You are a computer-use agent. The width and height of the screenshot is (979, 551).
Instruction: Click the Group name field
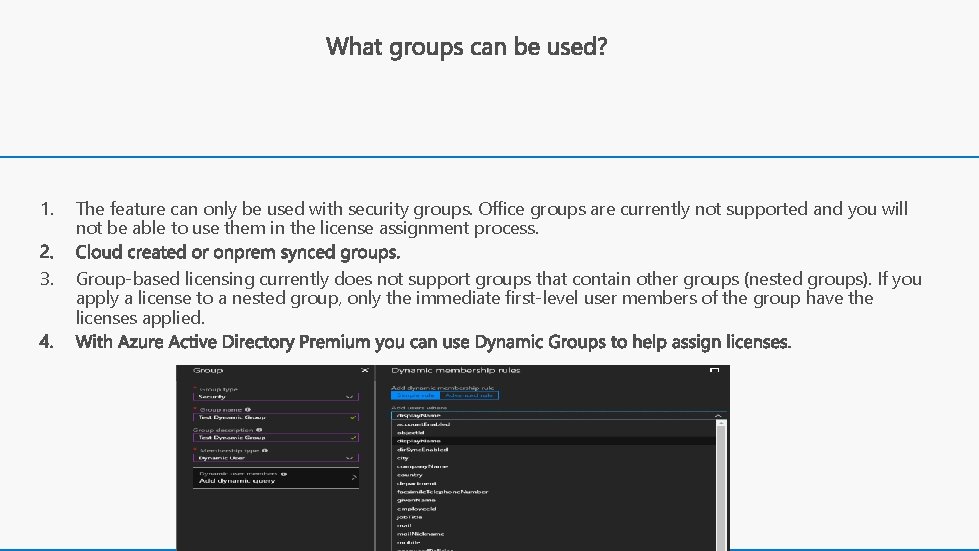[276, 417]
